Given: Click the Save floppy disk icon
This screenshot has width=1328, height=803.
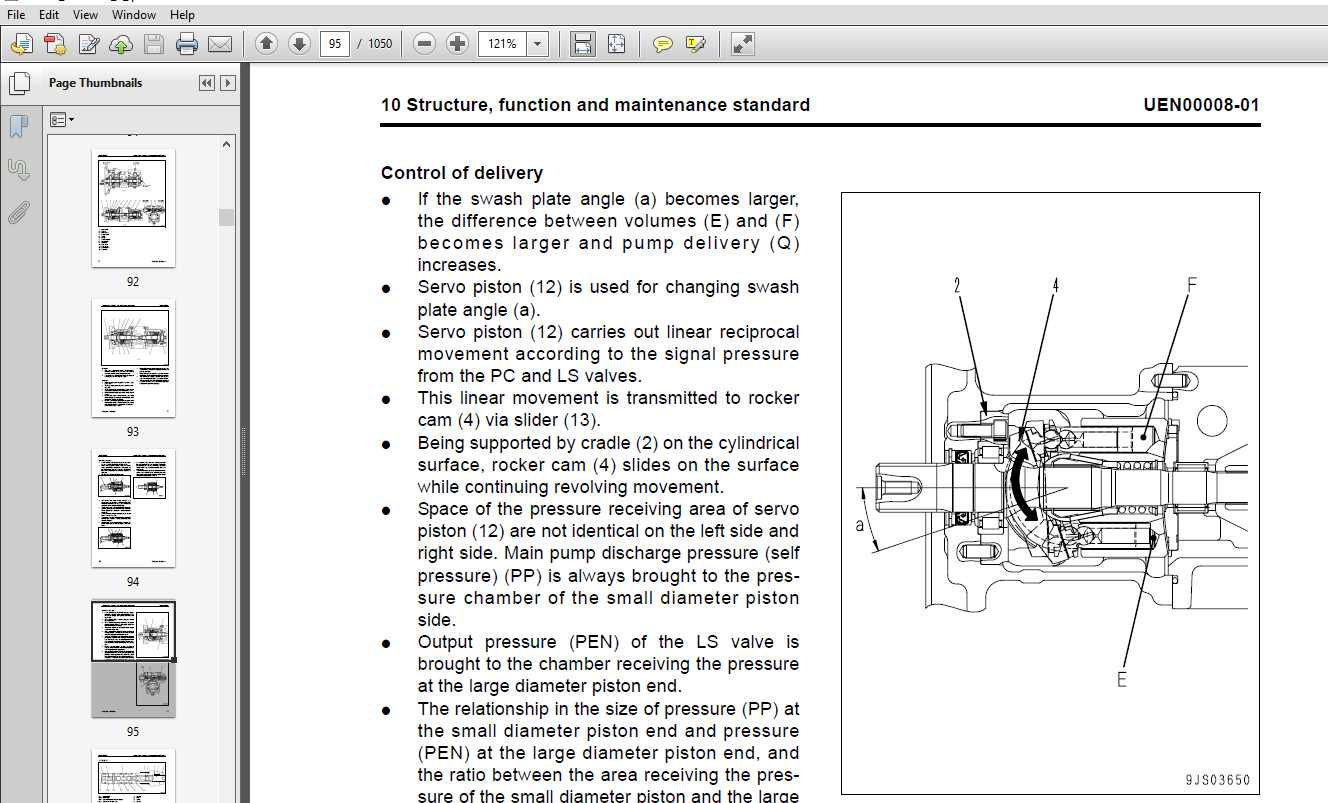Looking at the screenshot, I should tap(153, 44).
